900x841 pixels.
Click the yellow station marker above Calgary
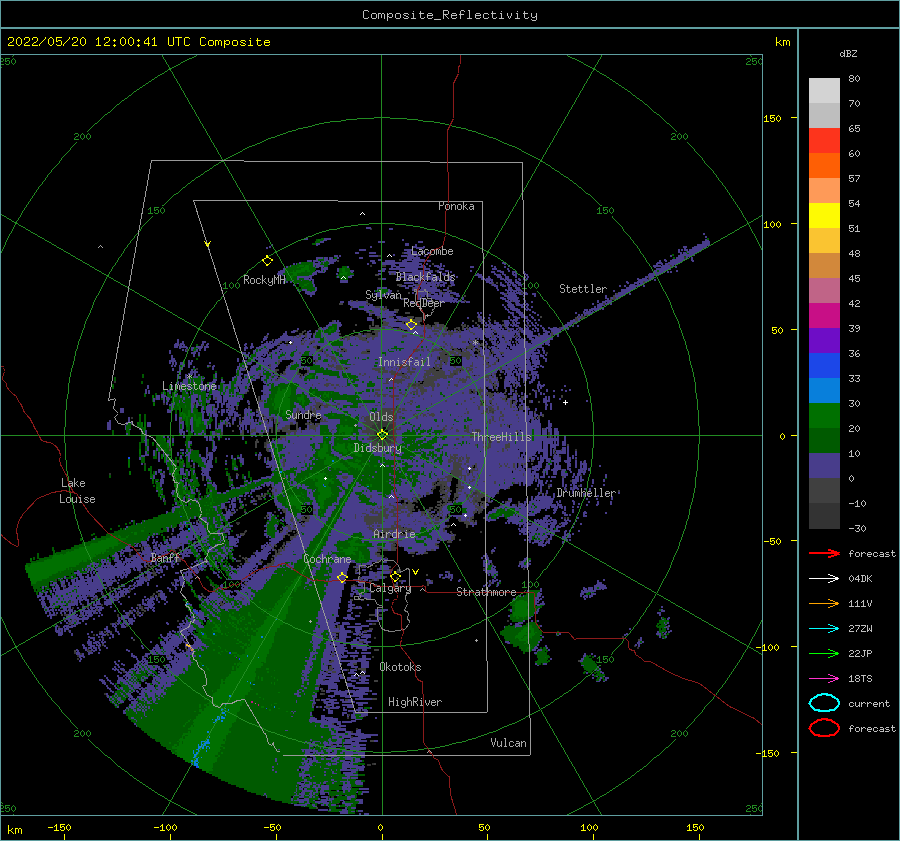click(395, 576)
